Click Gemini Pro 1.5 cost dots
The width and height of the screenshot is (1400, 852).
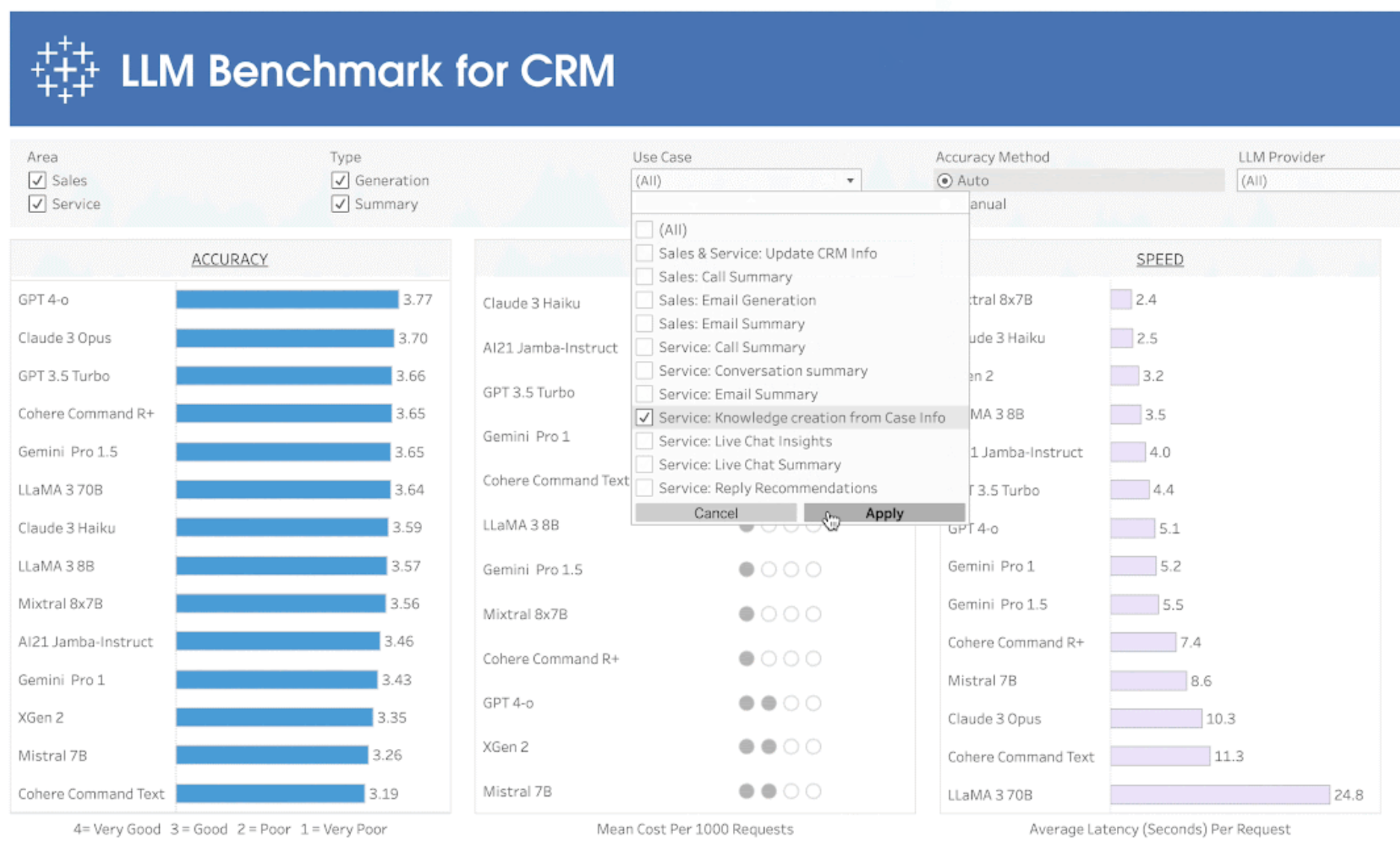tap(780, 569)
